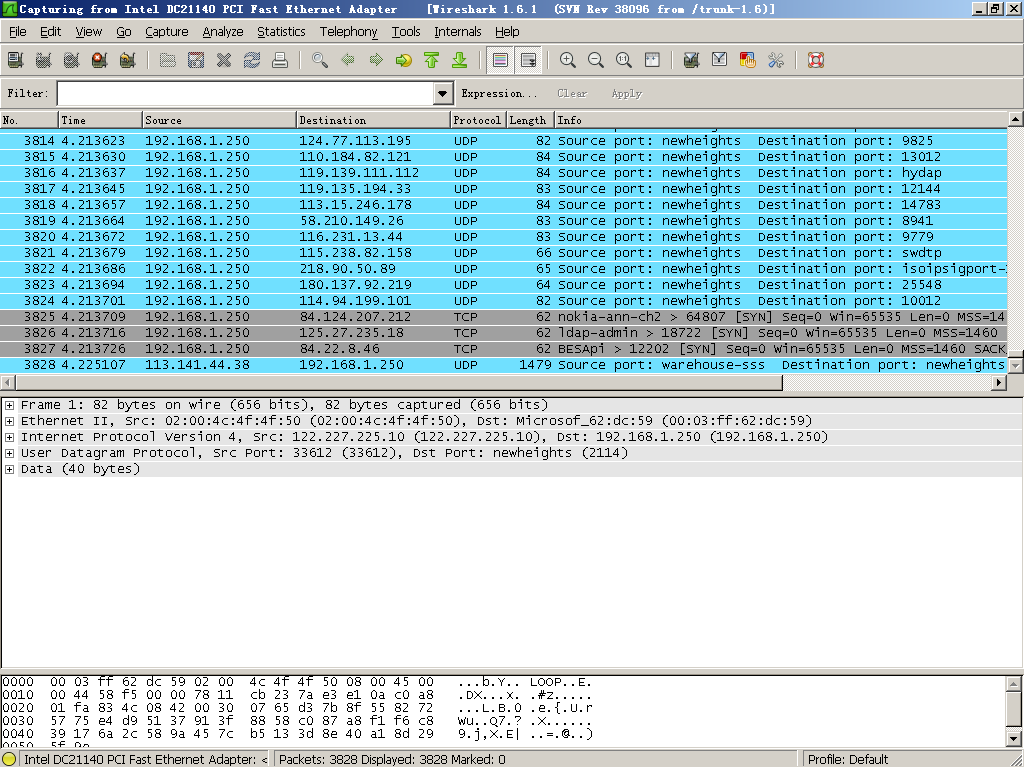Open the Capture menu
This screenshot has height=768, width=1024.
(x=167, y=31)
